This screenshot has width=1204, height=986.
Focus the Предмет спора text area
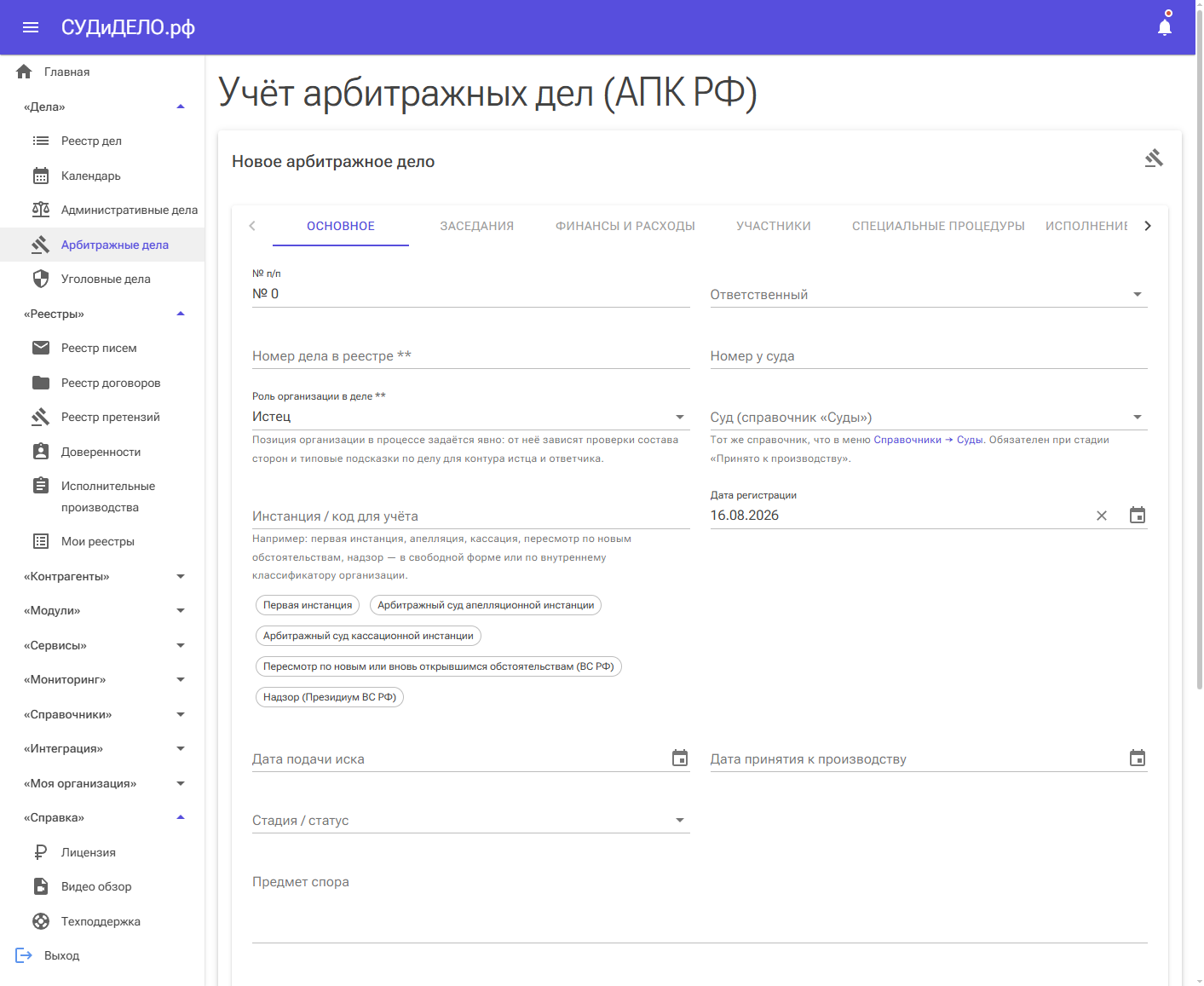[x=700, y=907]
